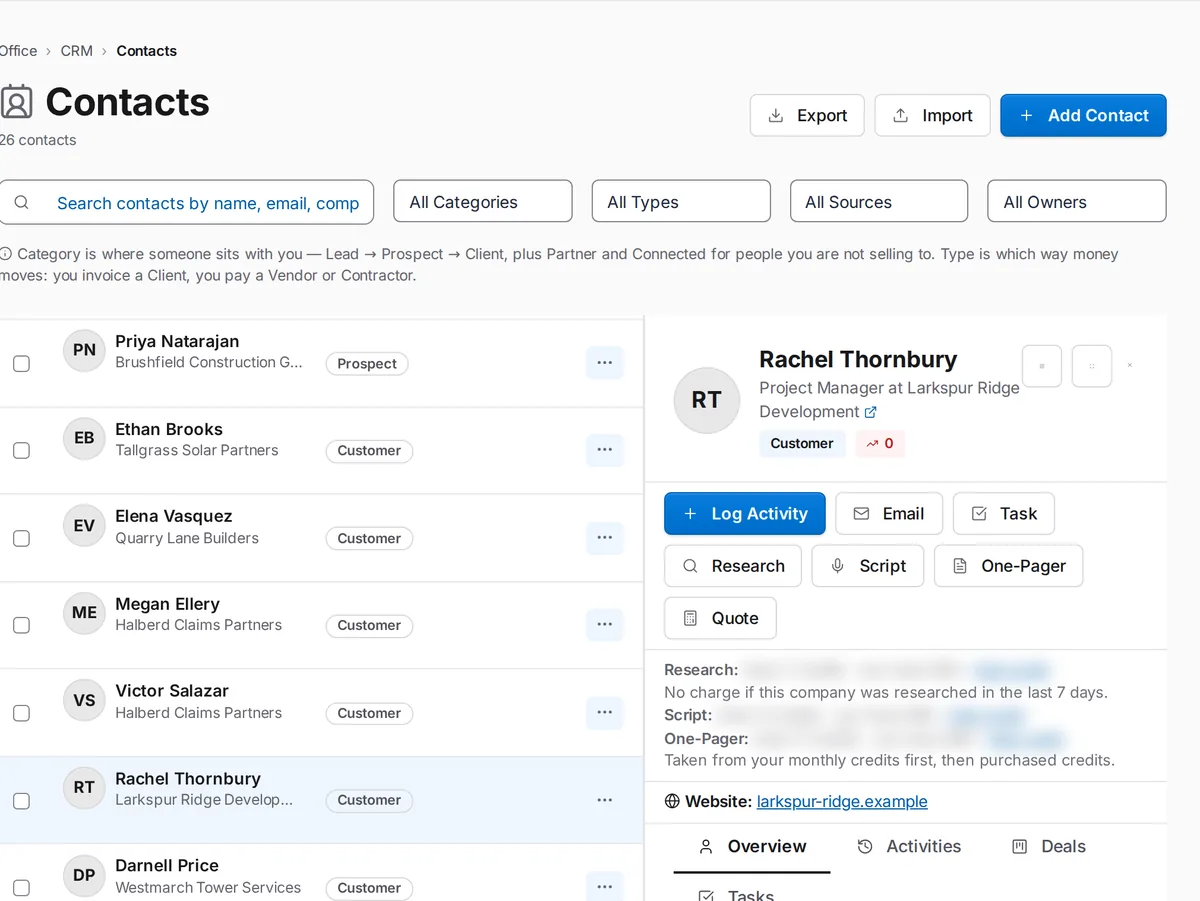This screenshot has height=901, width=1200.
Task: Tick the Elena Vasquez checkbox
Action: pos(21,538)
